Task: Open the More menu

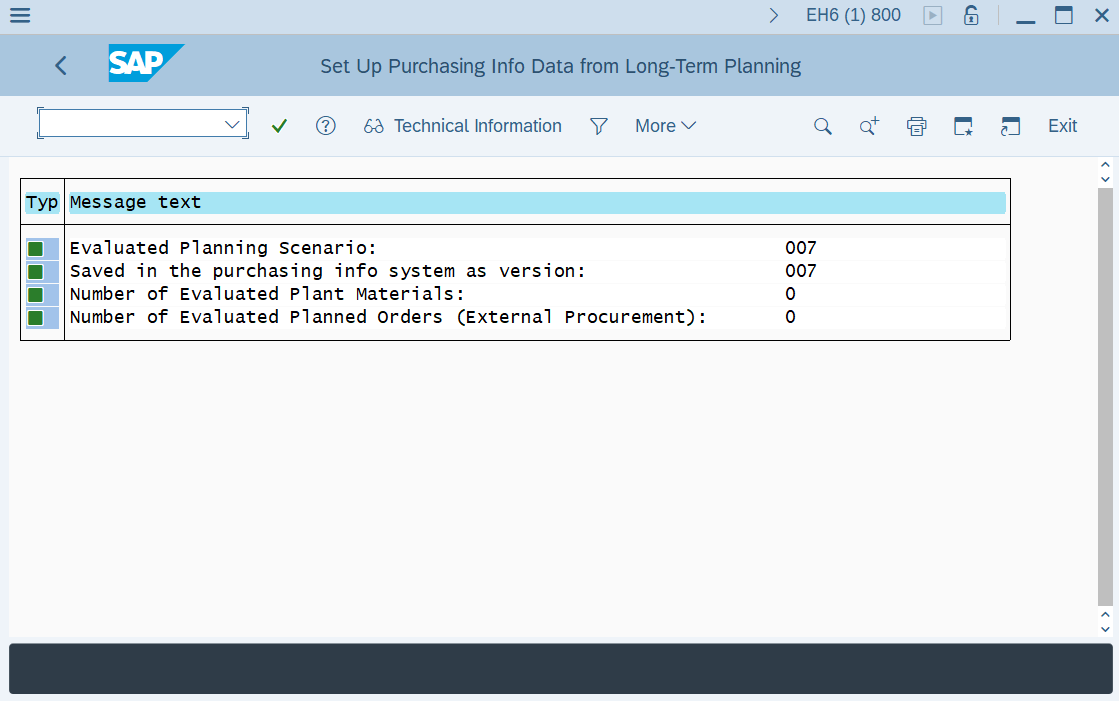Action: click(665, 125)
